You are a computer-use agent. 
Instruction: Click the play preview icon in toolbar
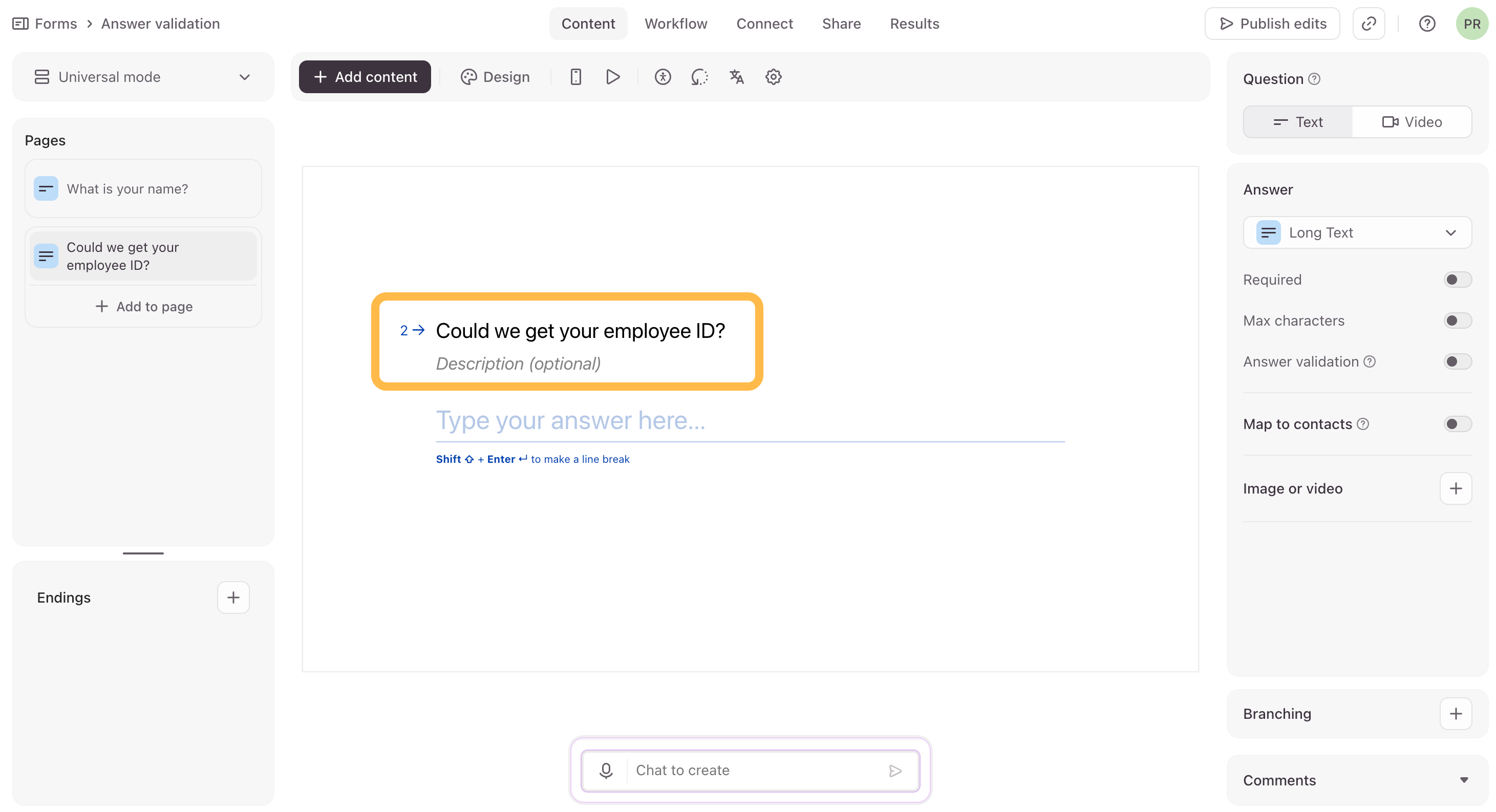pos(613,77)
